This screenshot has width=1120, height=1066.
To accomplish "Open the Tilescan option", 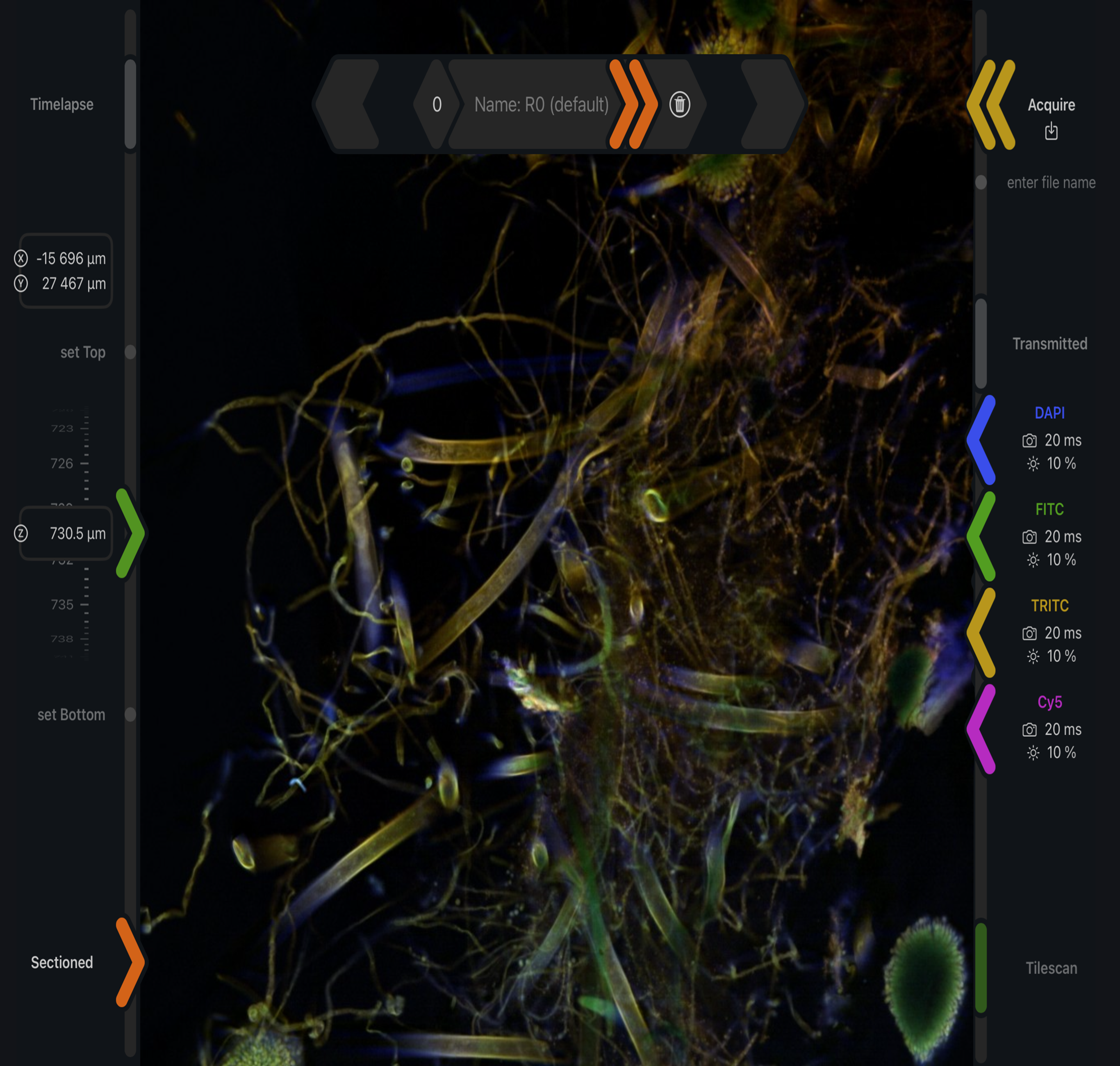I will 1051,968.
